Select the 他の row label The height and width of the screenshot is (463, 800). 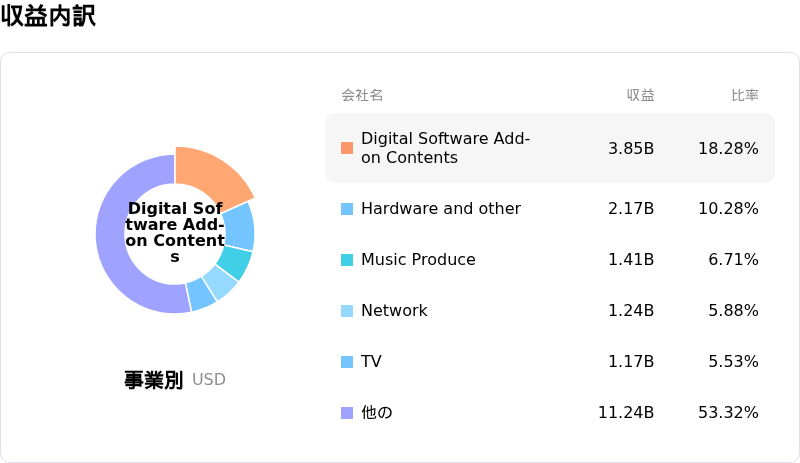(377, 412)
